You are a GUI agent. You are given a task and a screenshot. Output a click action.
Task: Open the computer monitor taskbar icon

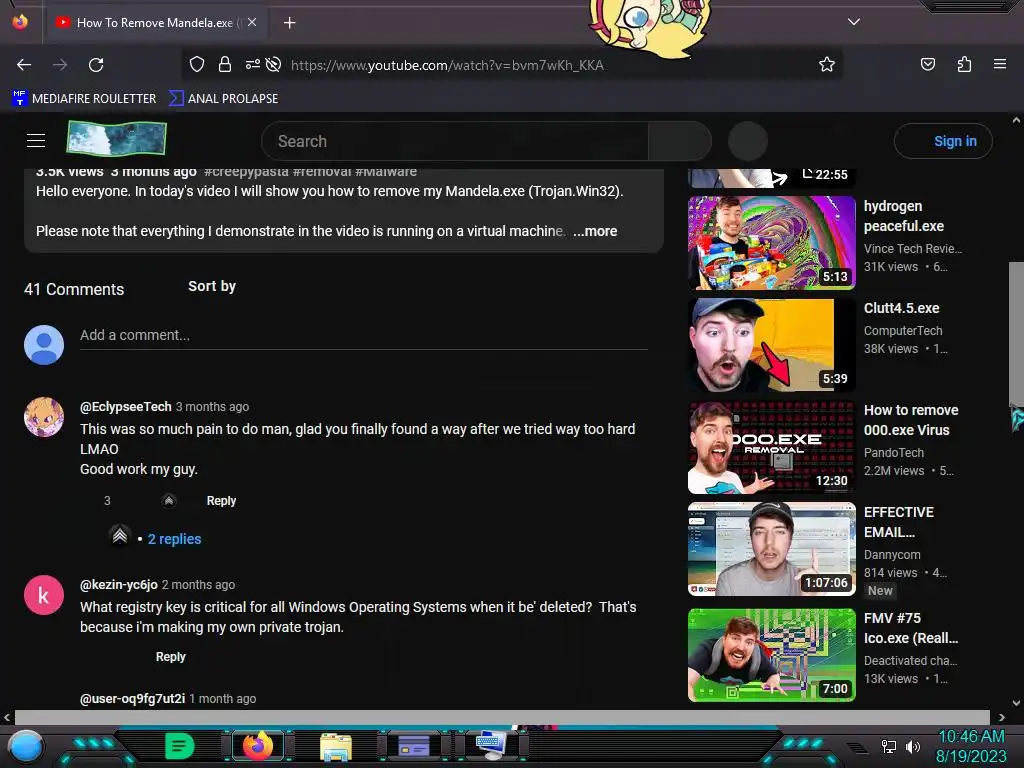(x=490, y=744)
